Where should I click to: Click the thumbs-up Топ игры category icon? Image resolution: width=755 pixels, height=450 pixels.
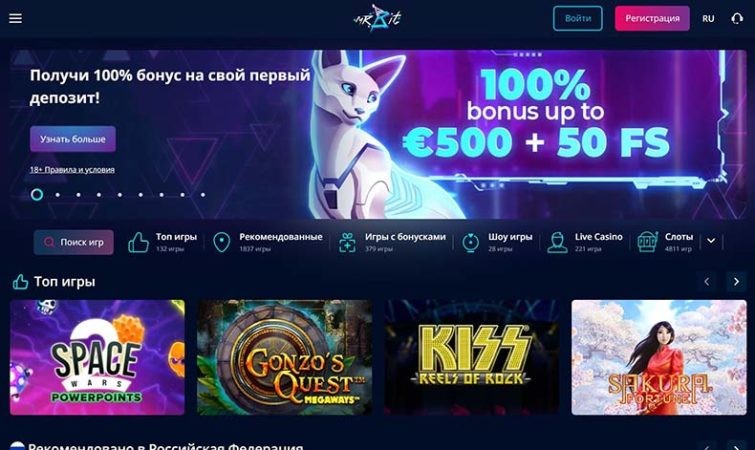138,242
